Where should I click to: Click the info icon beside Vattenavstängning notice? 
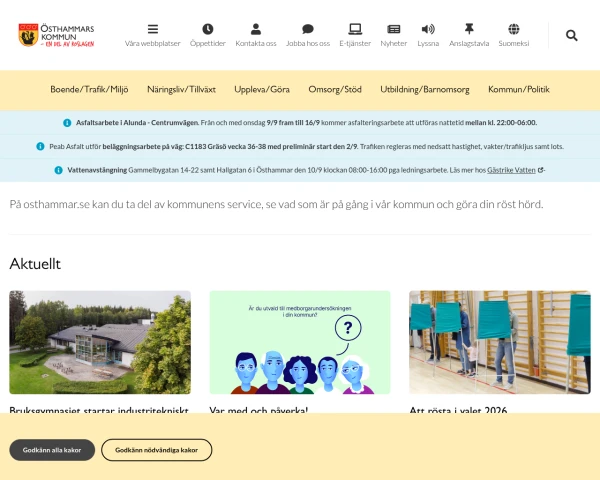59,170
